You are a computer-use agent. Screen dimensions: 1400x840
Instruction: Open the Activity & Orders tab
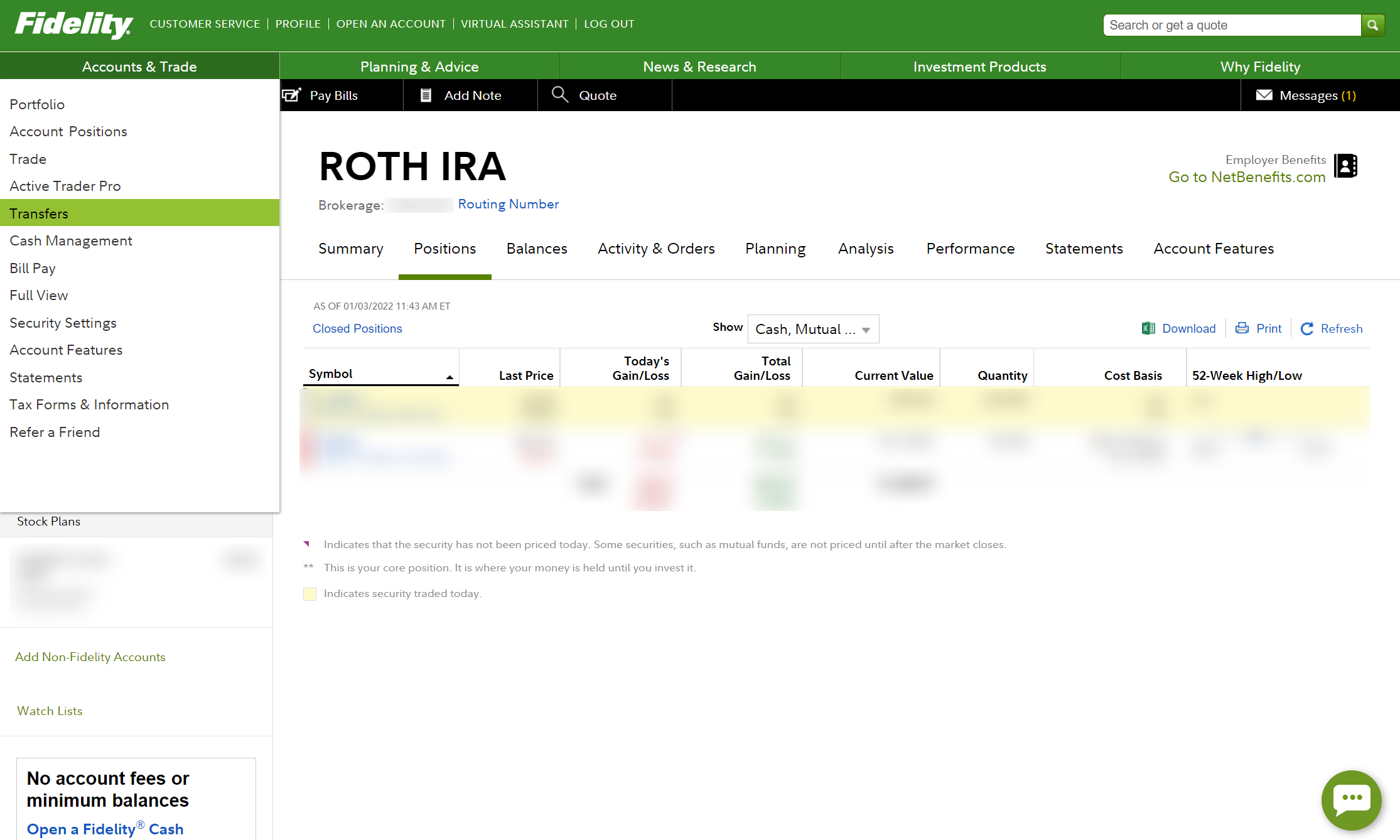[656, 249]
